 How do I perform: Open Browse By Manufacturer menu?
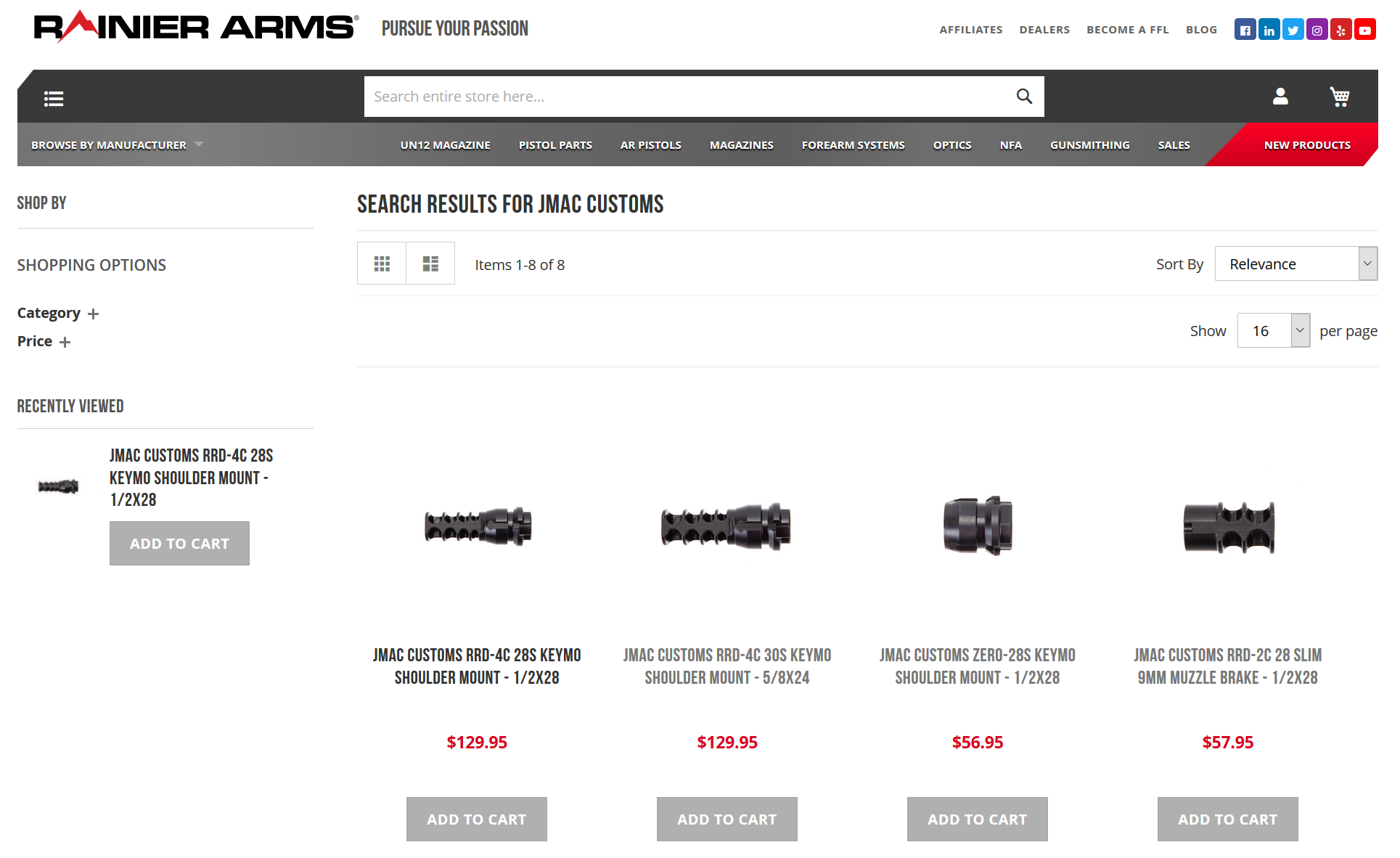(117, 145)
